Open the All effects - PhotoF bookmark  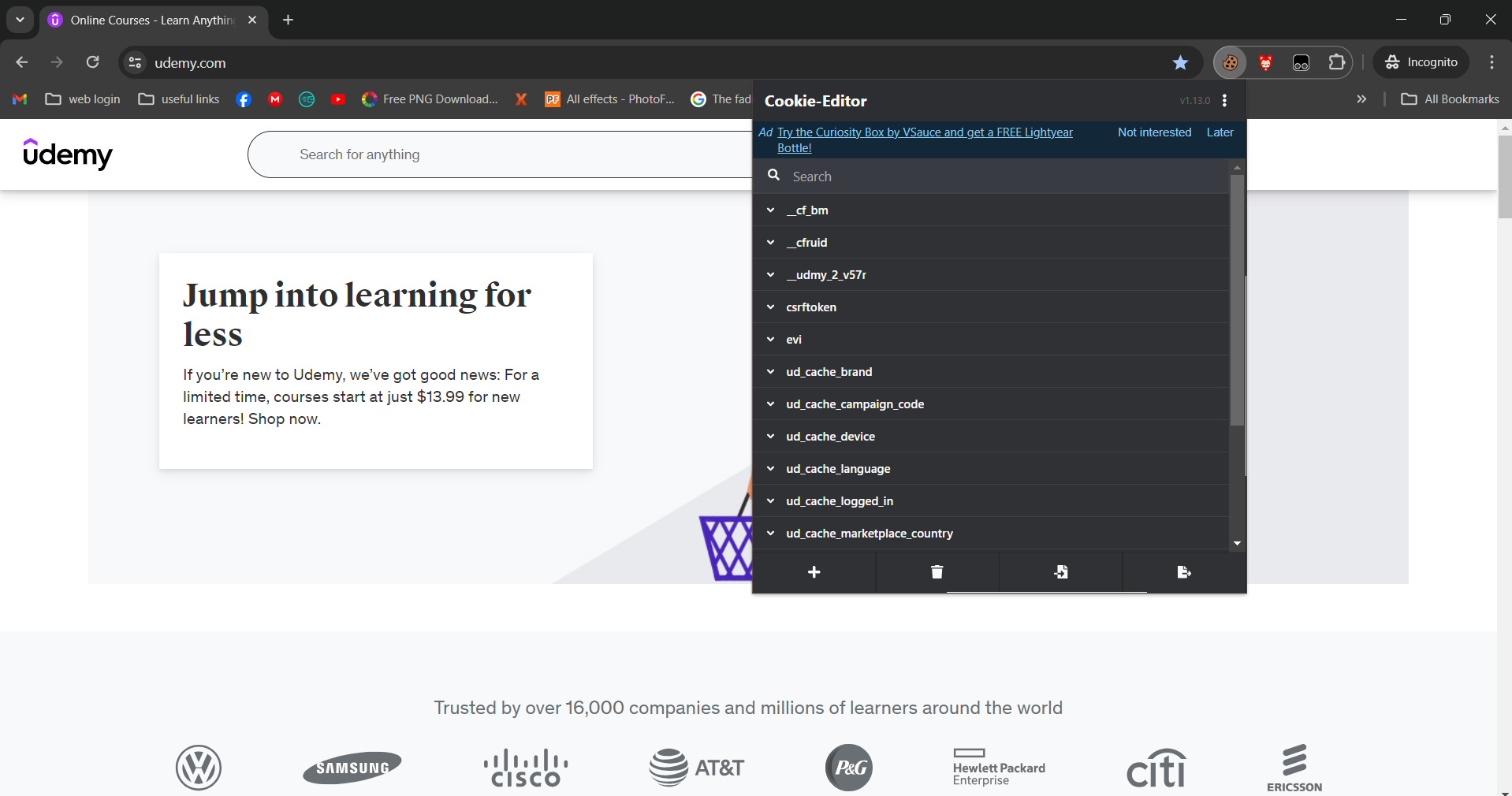[x=610, y=99]
